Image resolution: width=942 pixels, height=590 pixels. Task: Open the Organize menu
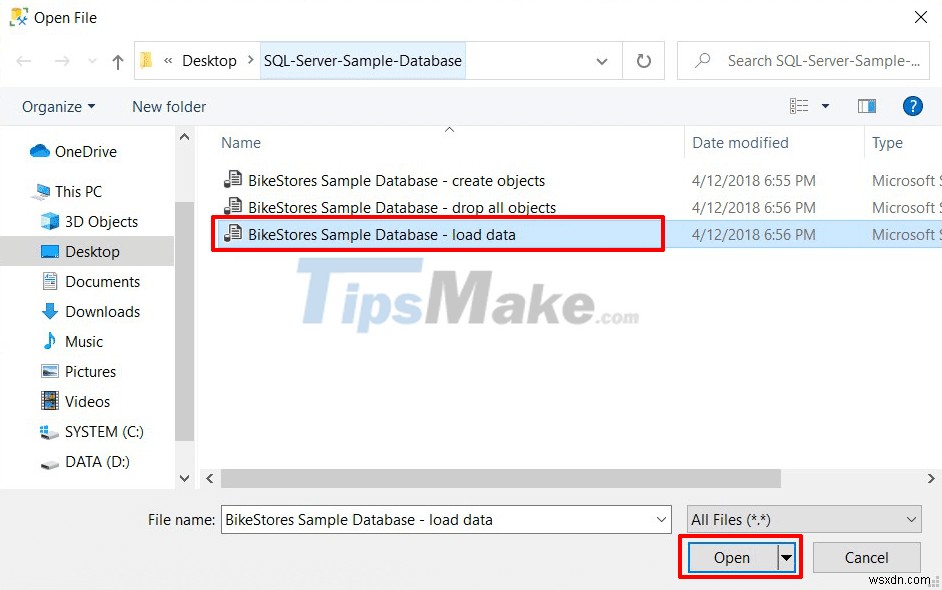[57, 106]
